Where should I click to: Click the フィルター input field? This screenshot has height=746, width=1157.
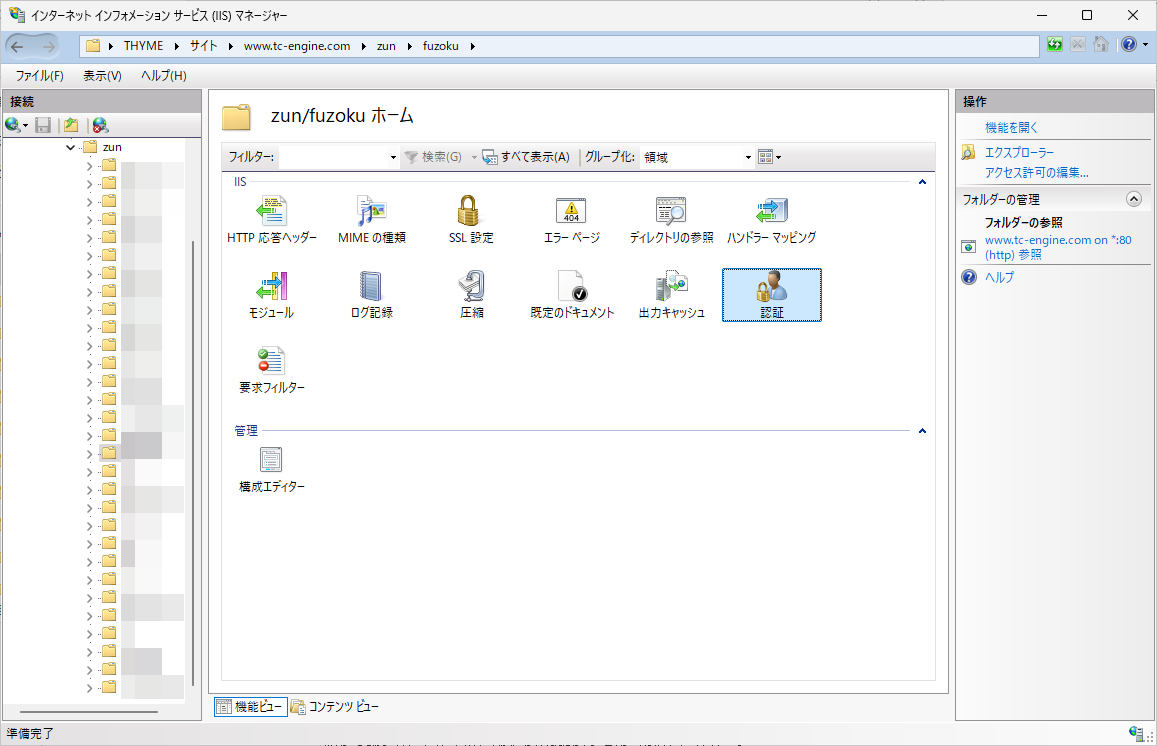click(x=333, y=157)
